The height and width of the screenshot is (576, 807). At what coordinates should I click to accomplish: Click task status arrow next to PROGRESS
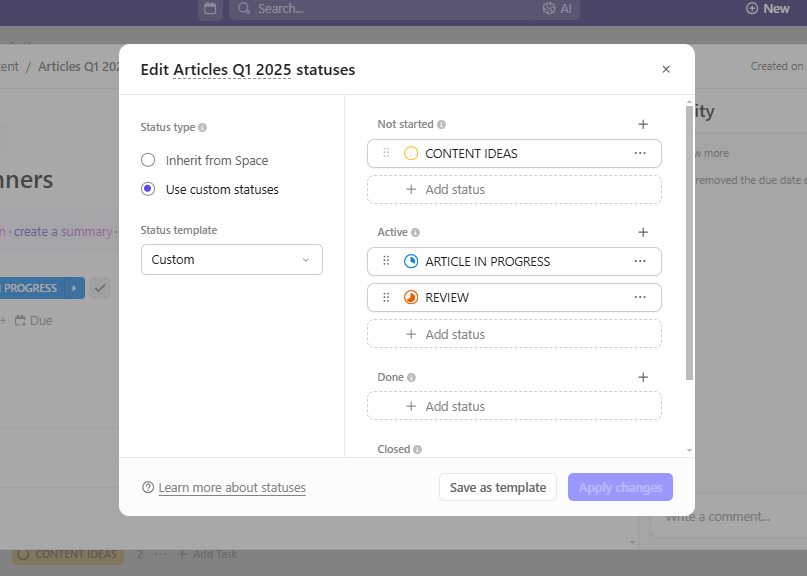(x=74, y=288)
